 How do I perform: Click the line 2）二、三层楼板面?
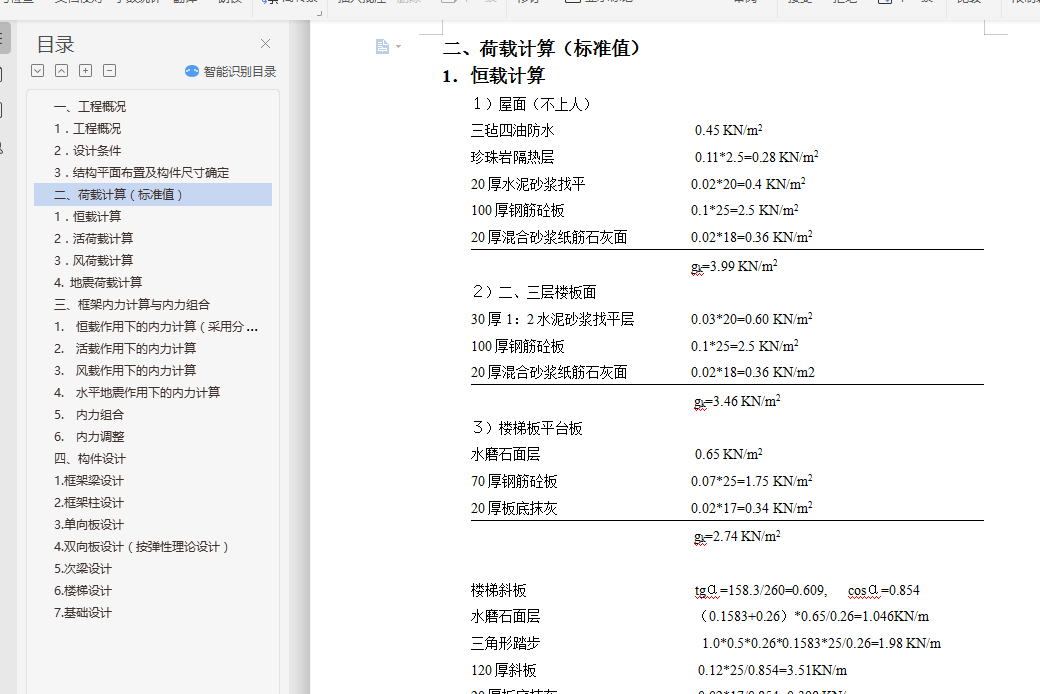[x=535, y=292]
